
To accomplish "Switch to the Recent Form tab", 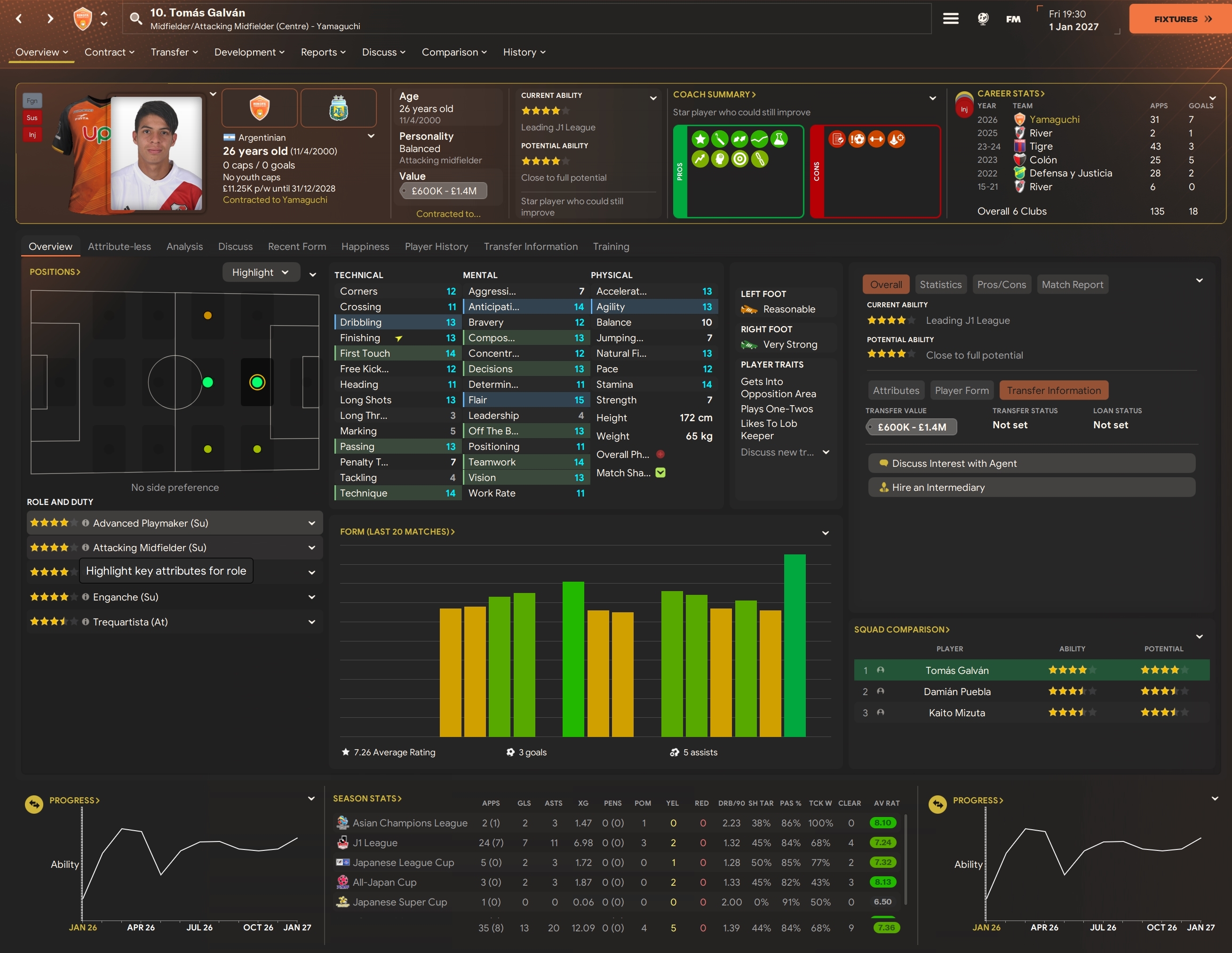I will (x=297, y=247).
